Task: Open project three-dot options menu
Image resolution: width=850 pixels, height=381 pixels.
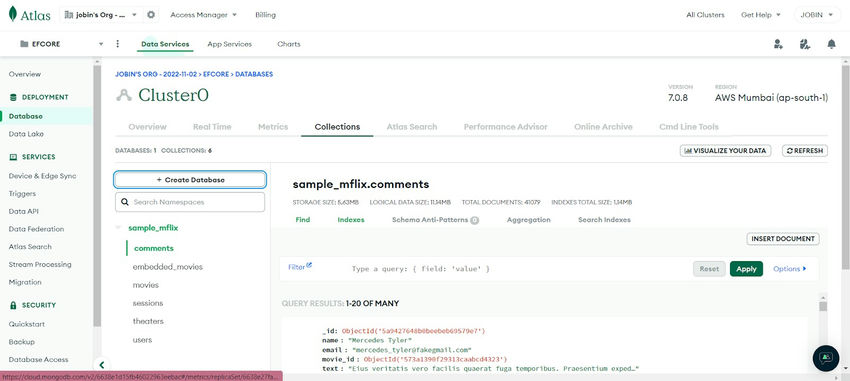Action: click(118, 44)
